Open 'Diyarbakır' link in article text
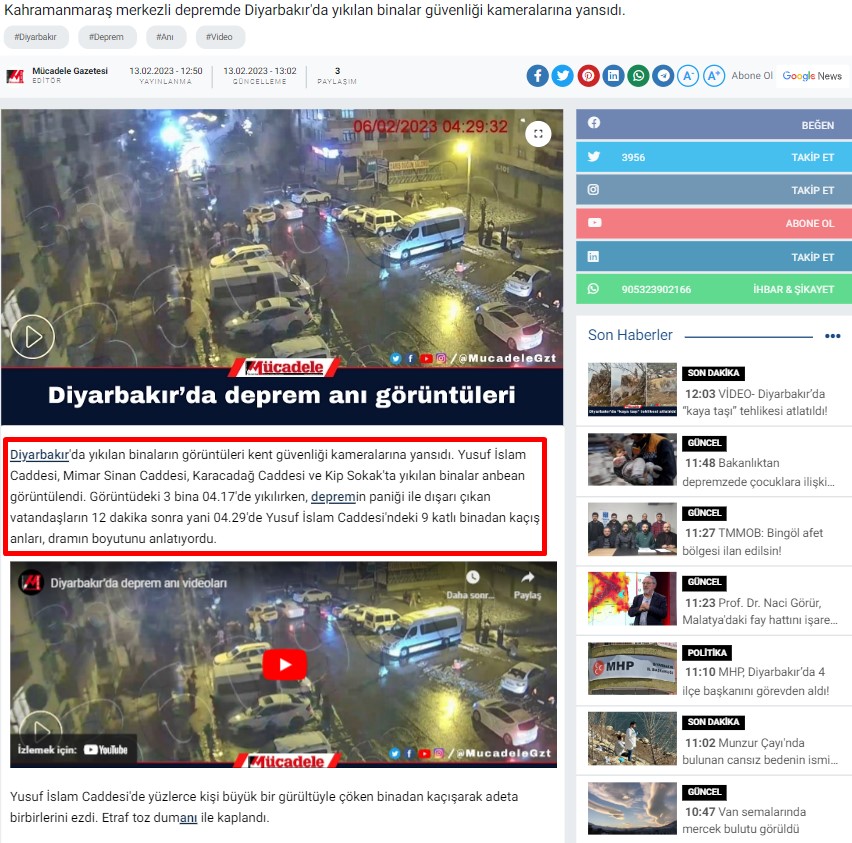This screenshot has width=852, height=843. click(x=39, y=455)
